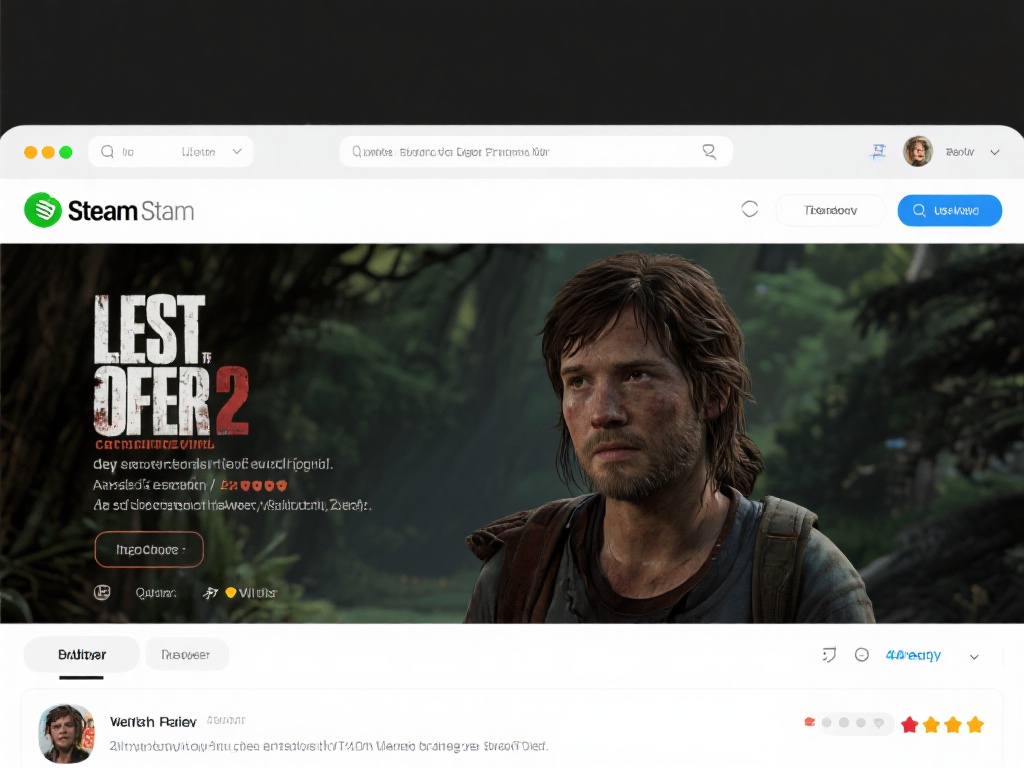
Task: Open the address bar site dropdown arrow
Action: 238,151
